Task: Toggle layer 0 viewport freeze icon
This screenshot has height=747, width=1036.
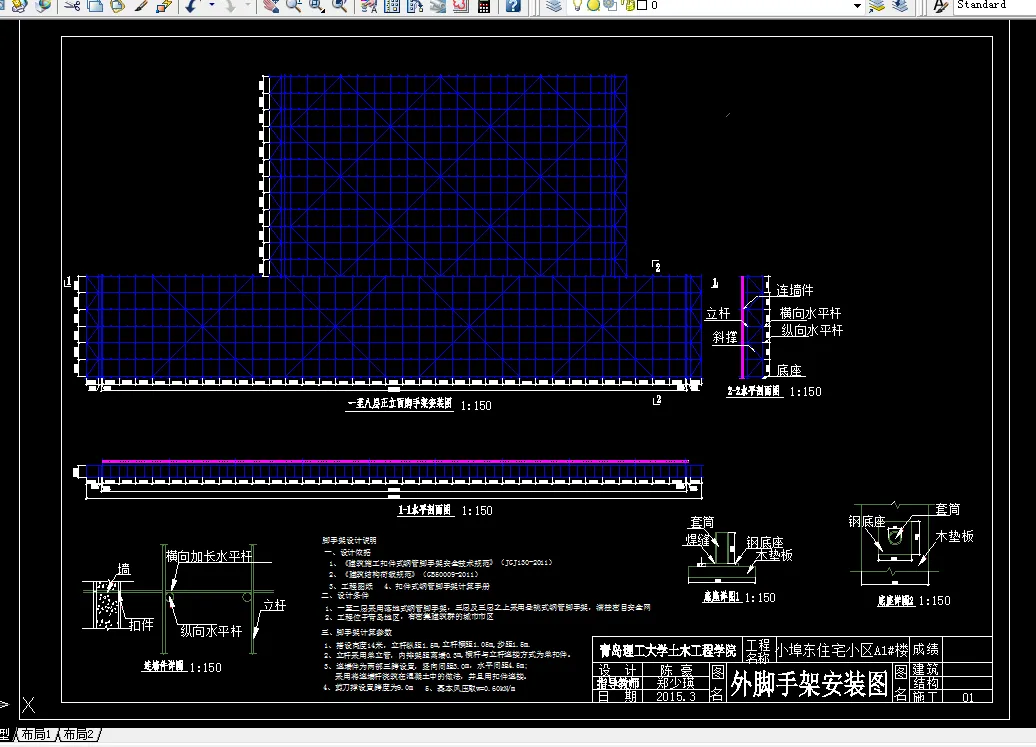Action: click(610, 5)
